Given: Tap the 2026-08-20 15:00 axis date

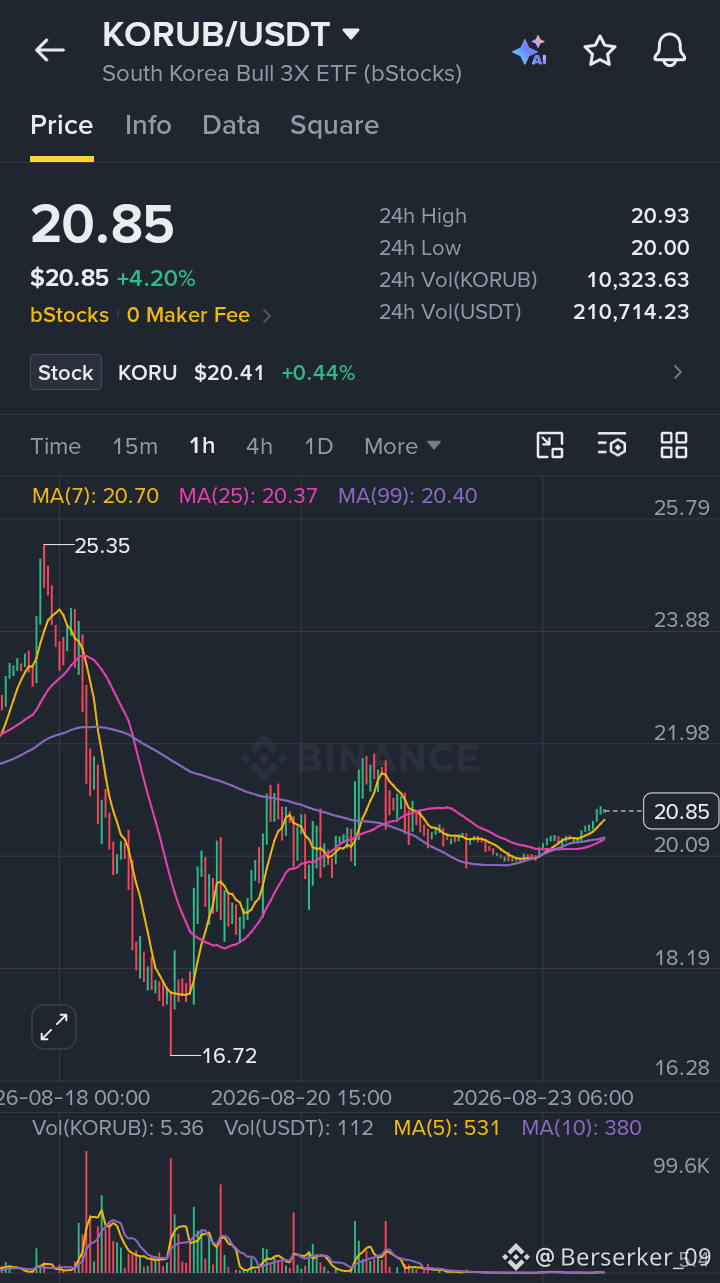Looking at the screenshot, I should 301,1097.
